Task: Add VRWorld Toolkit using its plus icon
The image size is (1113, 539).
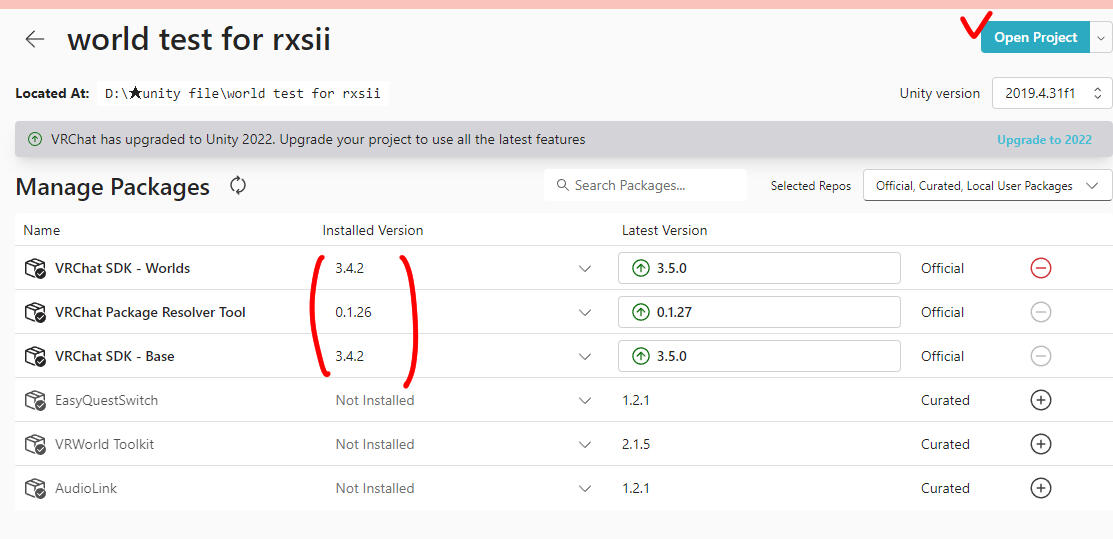Action: (x=1040, y=444)
